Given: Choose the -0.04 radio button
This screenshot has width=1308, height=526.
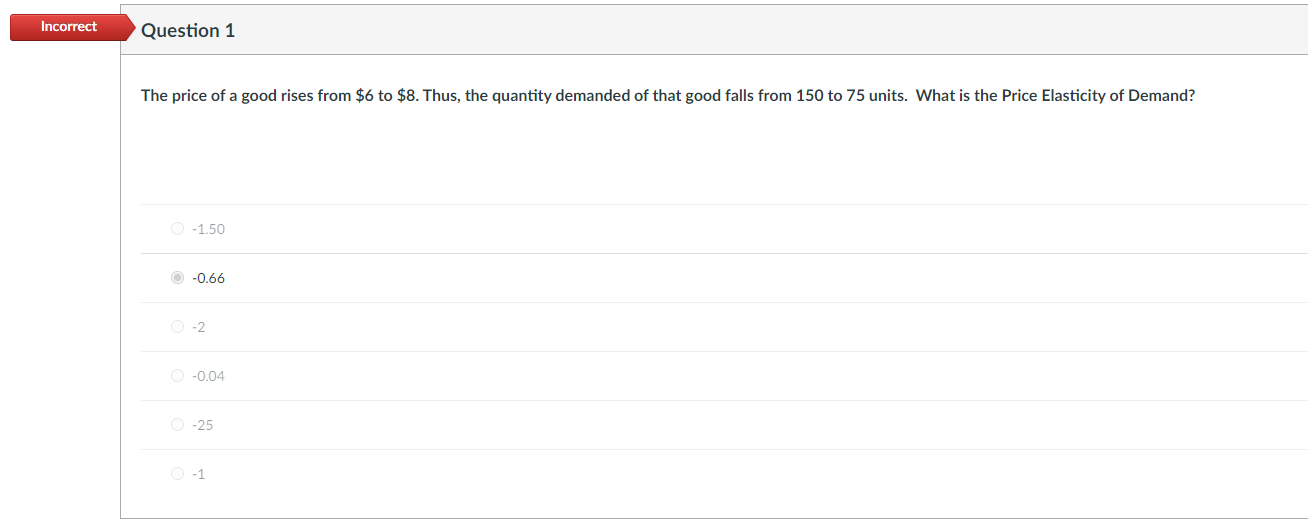Looking at the screenshot, I should 178,376.
